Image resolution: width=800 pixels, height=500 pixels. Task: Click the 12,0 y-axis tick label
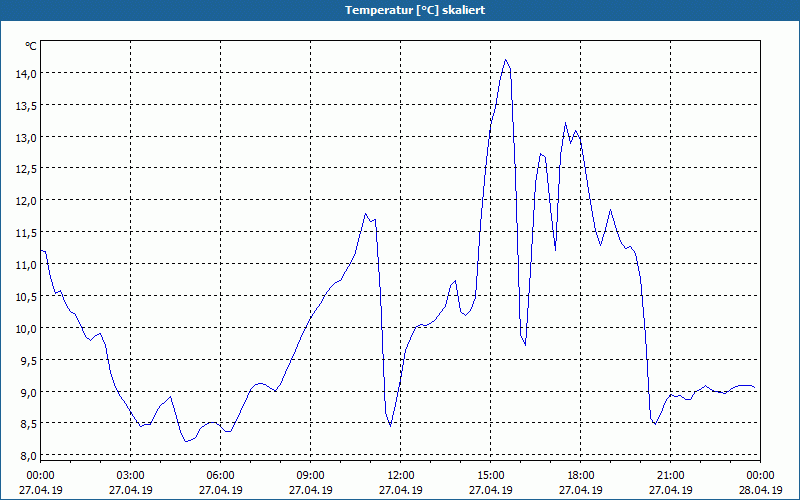26,200
